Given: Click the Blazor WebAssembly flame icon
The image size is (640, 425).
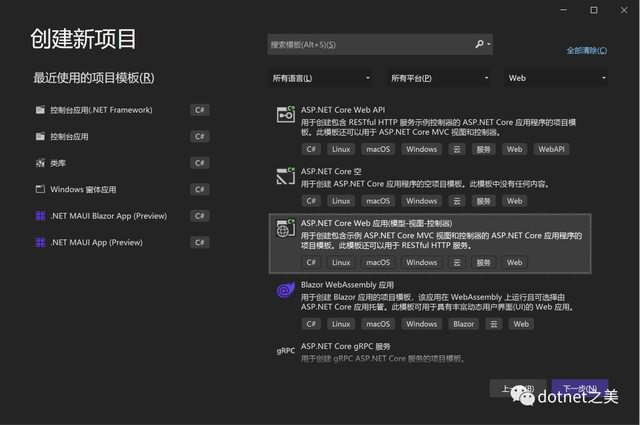Looking at the screenshot, I should pos(286,290).
